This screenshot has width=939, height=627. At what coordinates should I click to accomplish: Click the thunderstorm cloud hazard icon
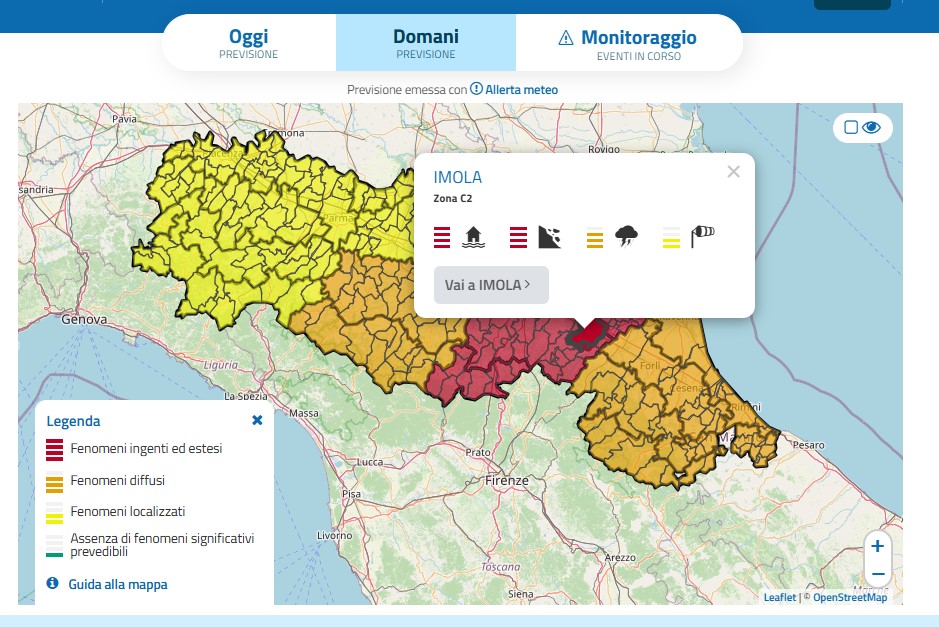click(626, 237)
